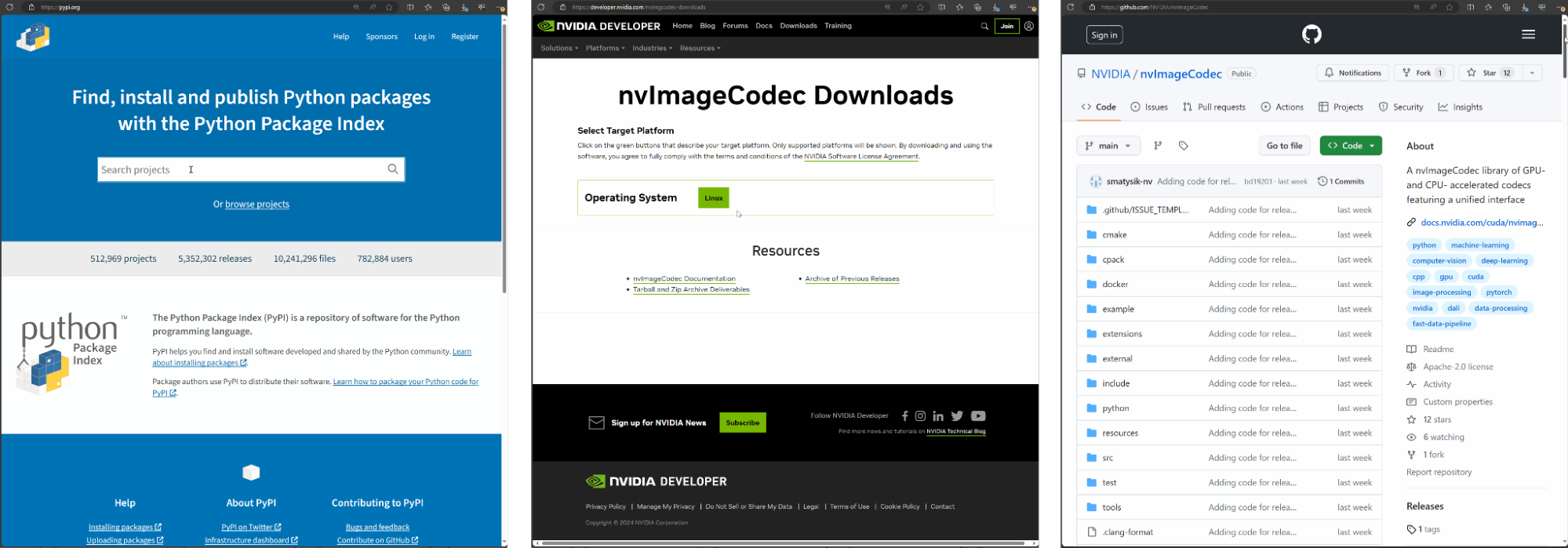1568x548 pixels.
Task: Click the Join button on the NVIDIA site
Action: click(1007, 26)
